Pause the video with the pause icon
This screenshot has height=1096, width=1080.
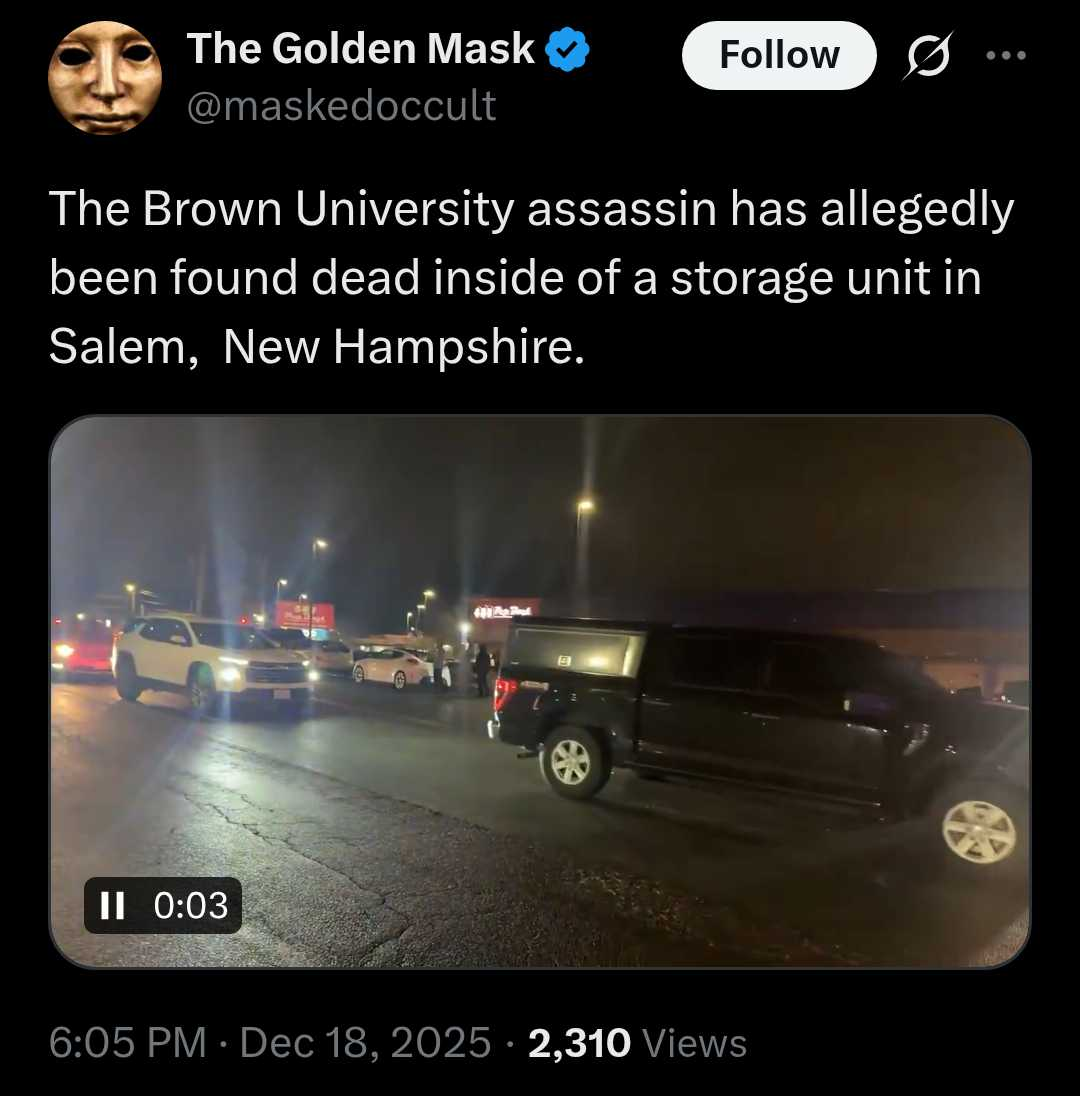pos(112,905)
